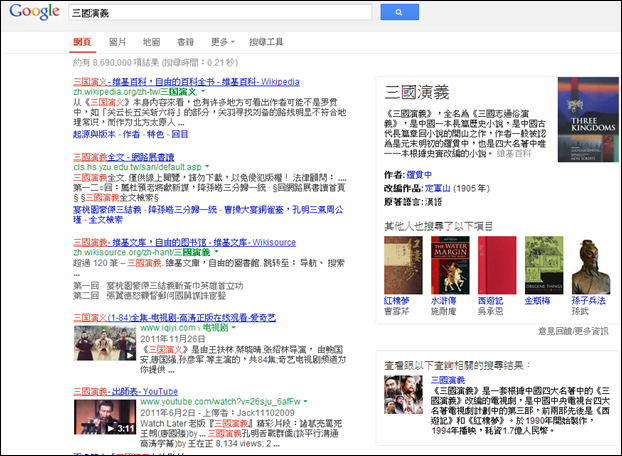Expand dropdown arrow beside cls.hs.yzu.edu.tw URL

207,167
